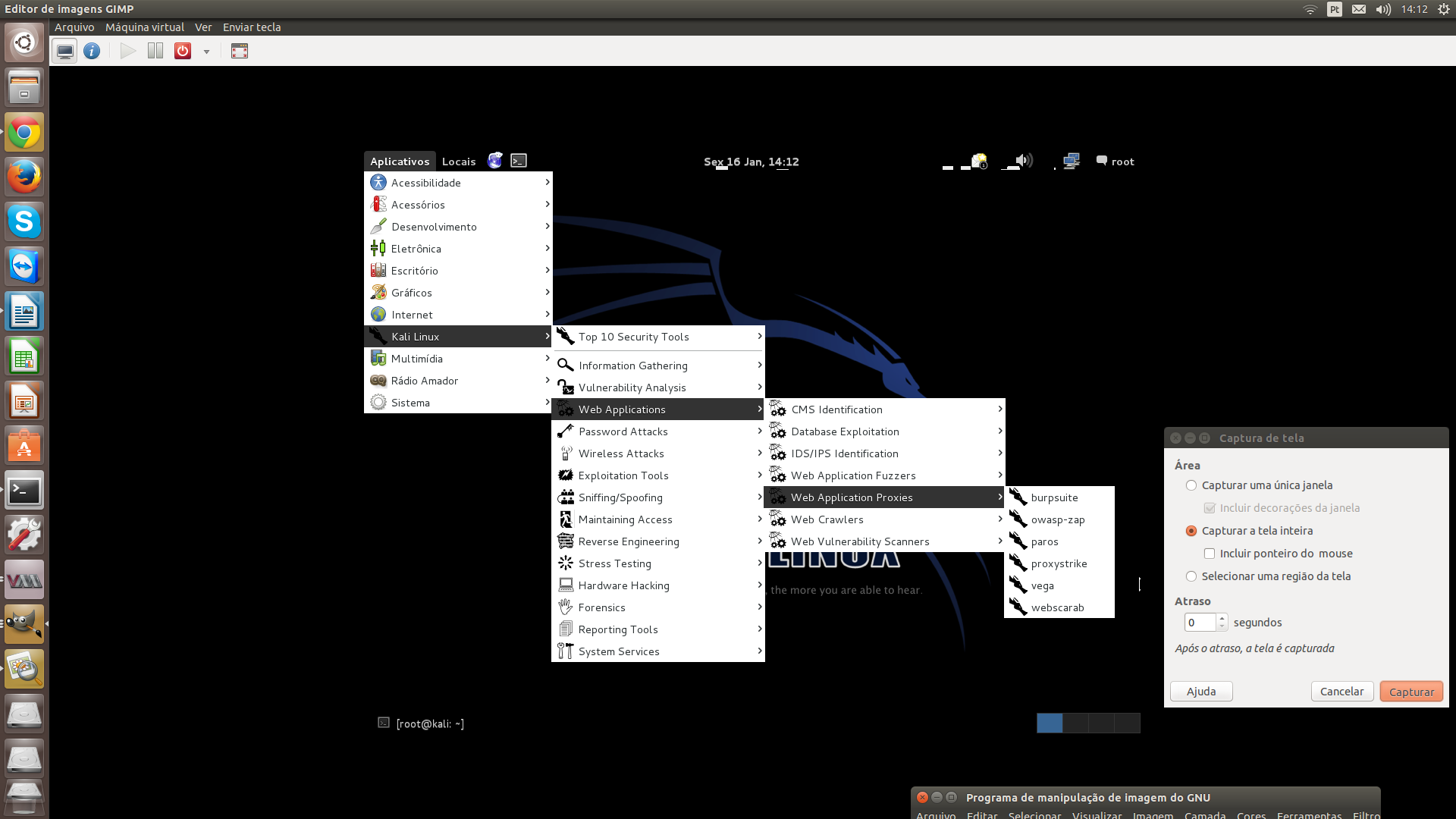The height and width of the screenshot is (819, 1456).
Task: Click Cancelar in Captura de tela
Action: click(1341, 692)
